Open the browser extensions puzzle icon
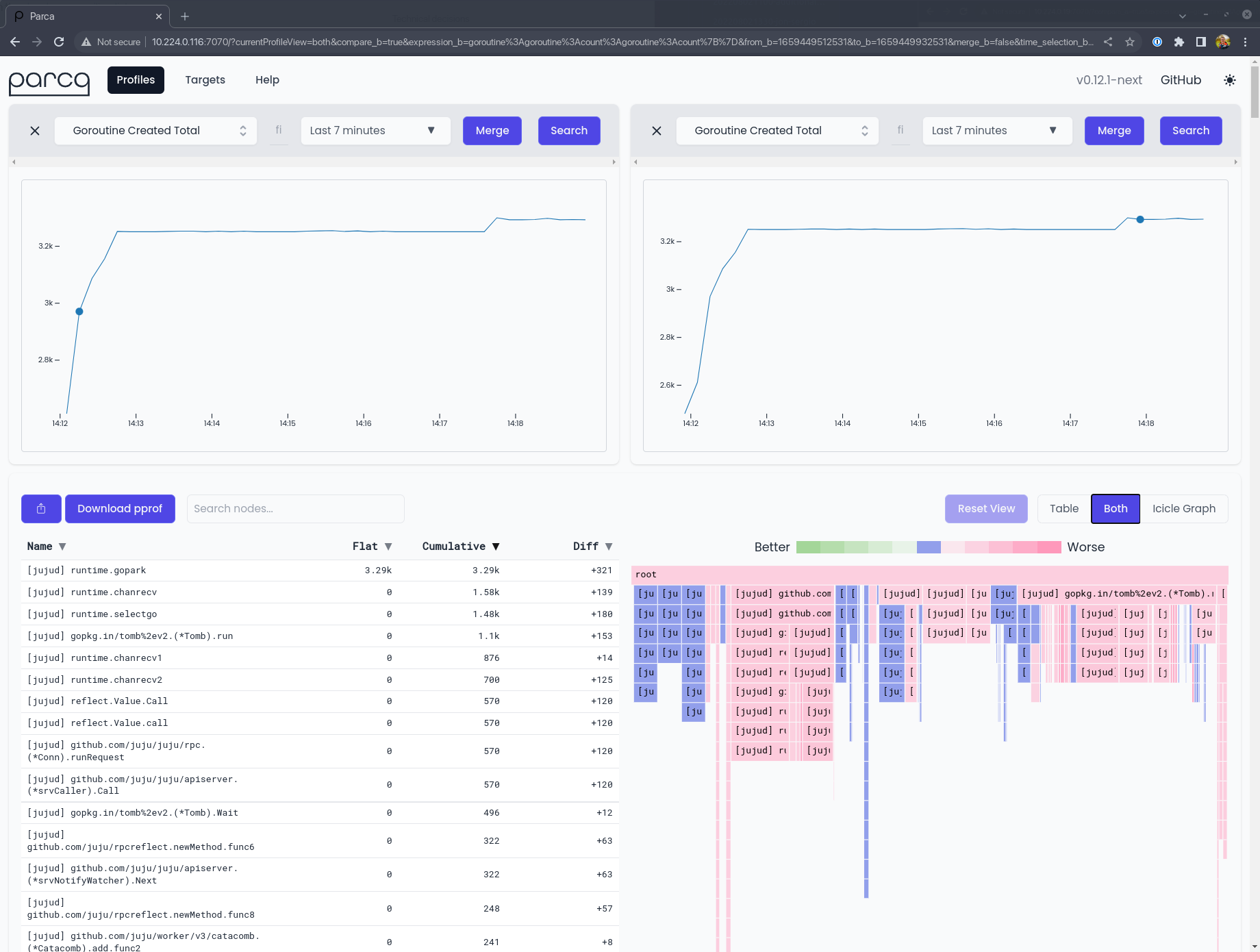This screenshot has height=952, width=1260. coord(1179,42)
